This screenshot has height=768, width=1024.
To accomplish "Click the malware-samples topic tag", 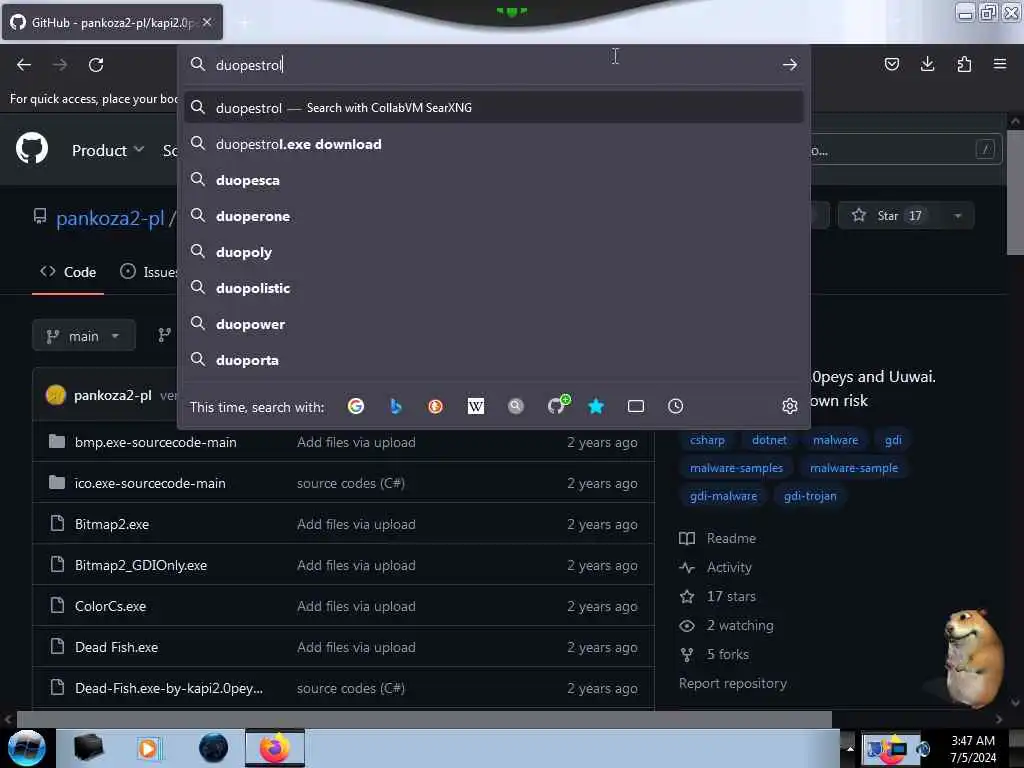I will click(736, 468).
